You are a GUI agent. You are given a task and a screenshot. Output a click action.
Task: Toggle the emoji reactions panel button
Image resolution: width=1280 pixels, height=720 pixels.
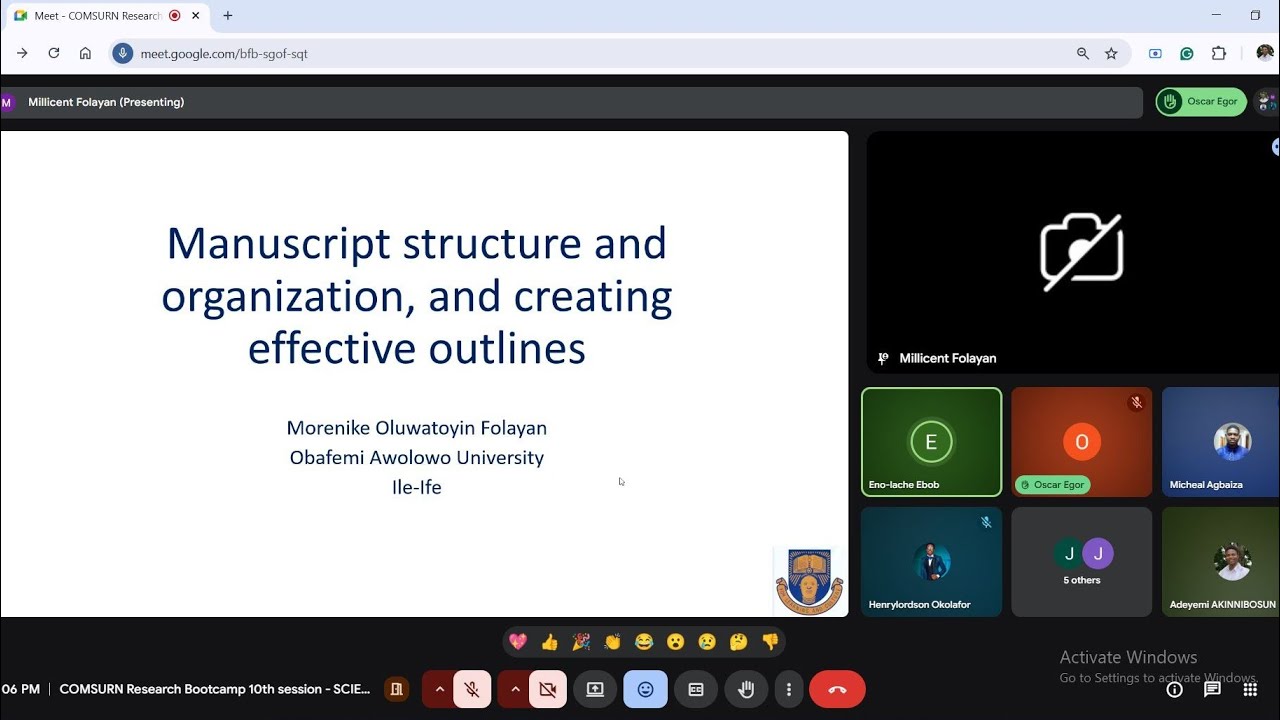tap(645, 689)
